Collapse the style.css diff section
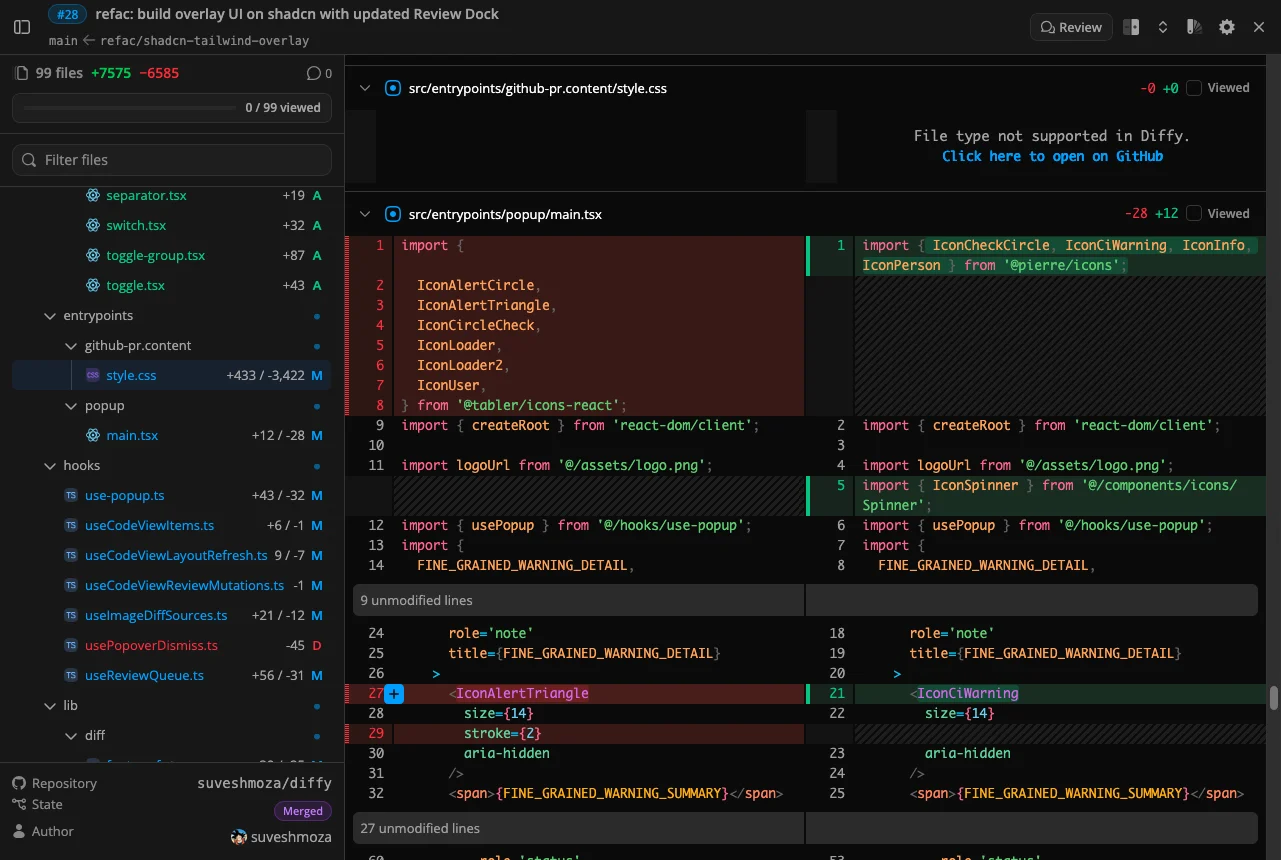This screenshot has height=860, width=1281. (365, 88)
